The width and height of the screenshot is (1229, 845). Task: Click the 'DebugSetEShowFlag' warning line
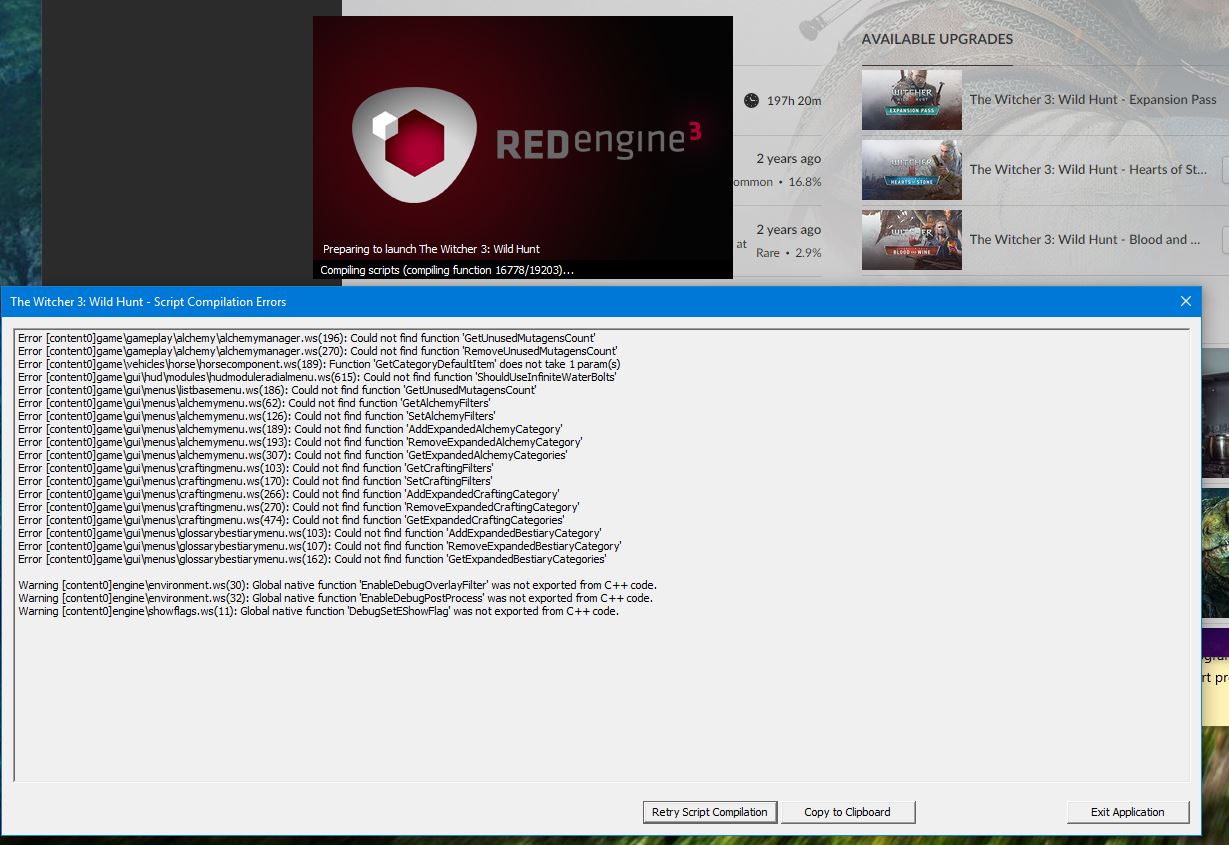pyautogui.click(x=319, y=611)
